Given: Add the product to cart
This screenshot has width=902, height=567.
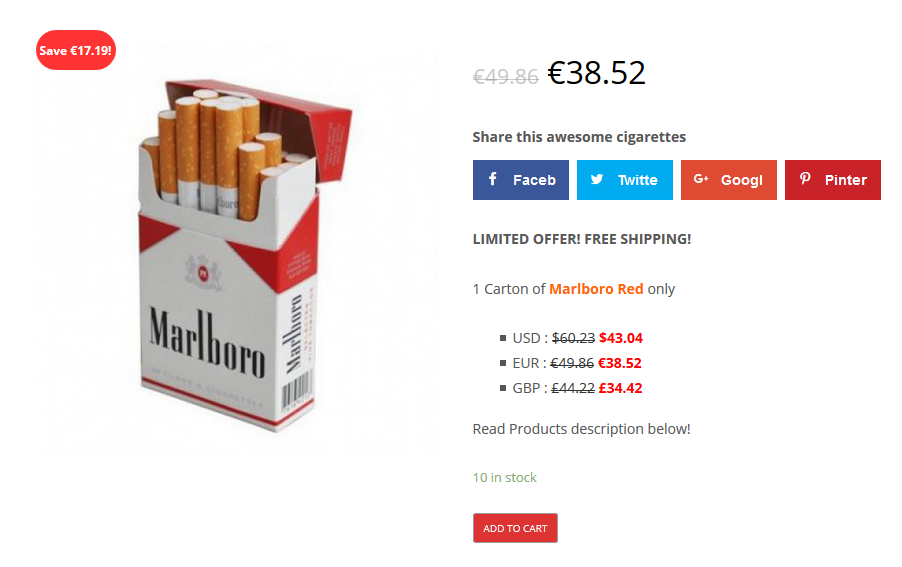Looking at the screenshot, I should coord(515,528).
